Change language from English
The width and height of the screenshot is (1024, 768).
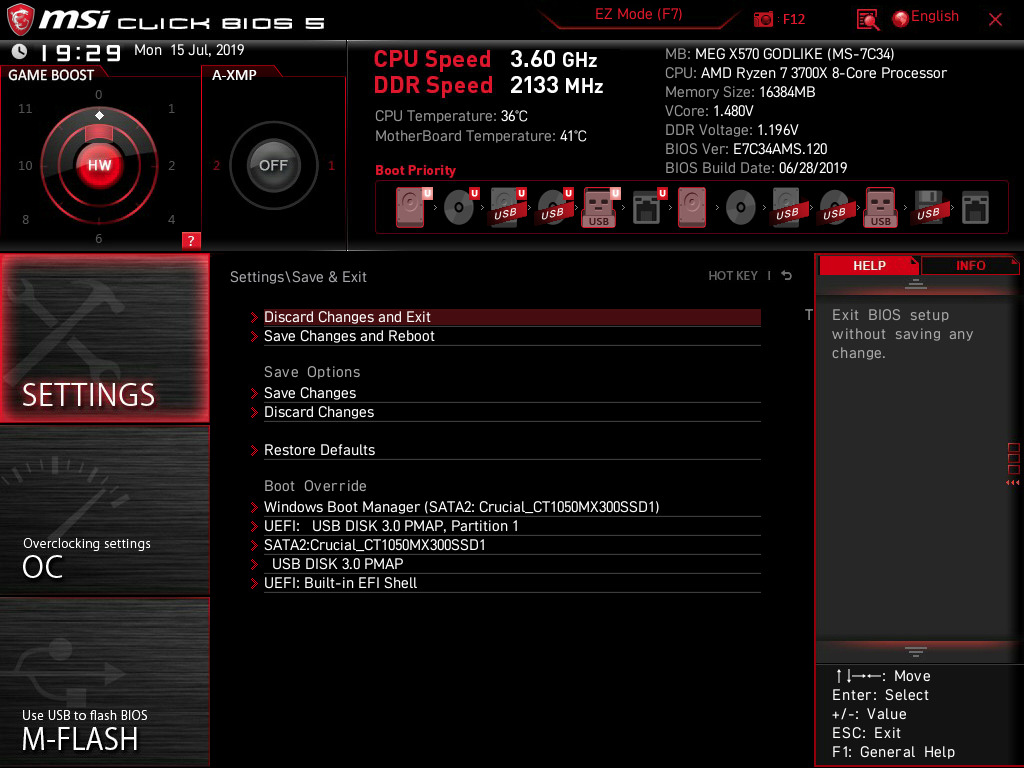click(935, 17)
